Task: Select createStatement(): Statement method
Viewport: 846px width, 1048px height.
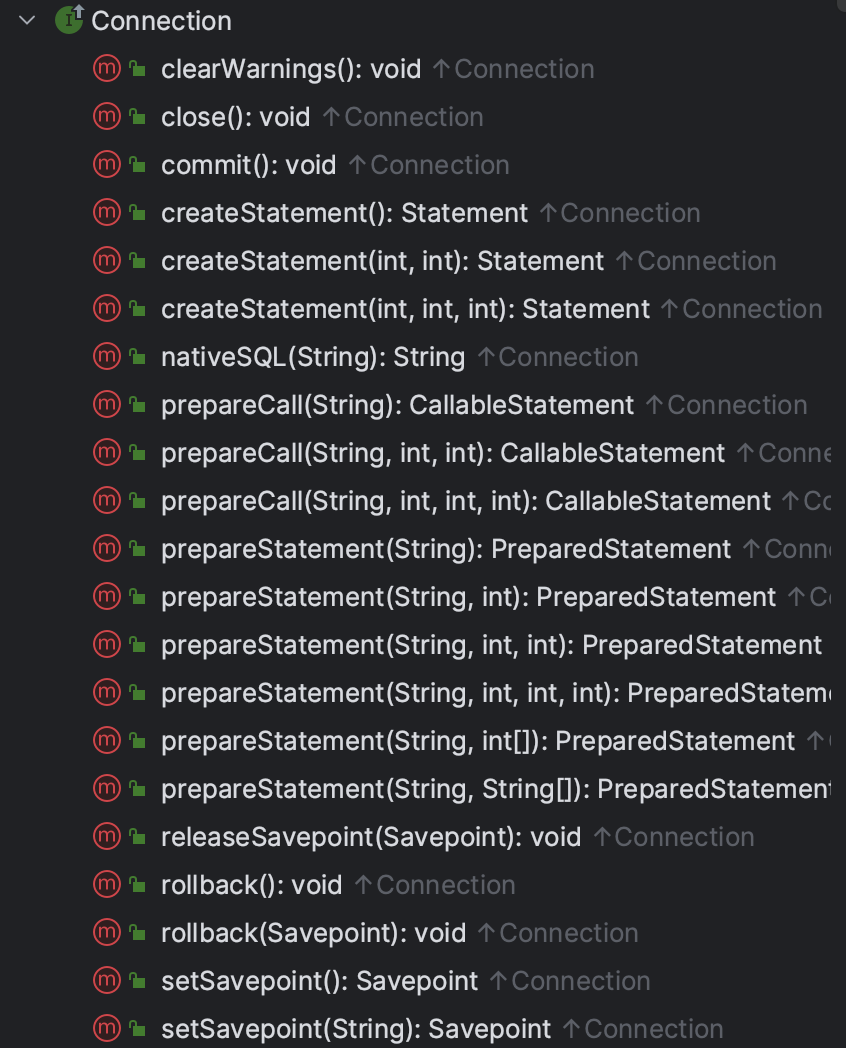Action: 344,213
